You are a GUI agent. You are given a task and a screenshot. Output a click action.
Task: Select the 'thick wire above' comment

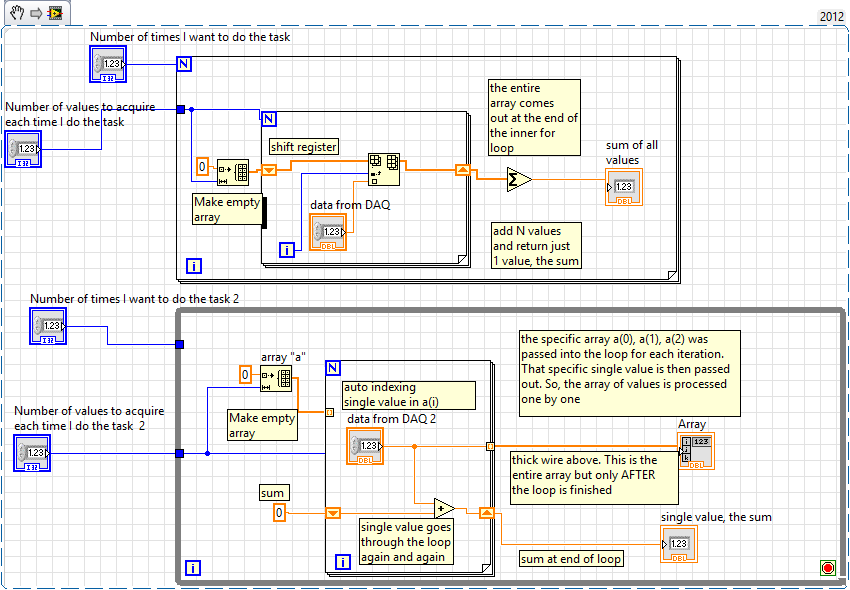594,479
